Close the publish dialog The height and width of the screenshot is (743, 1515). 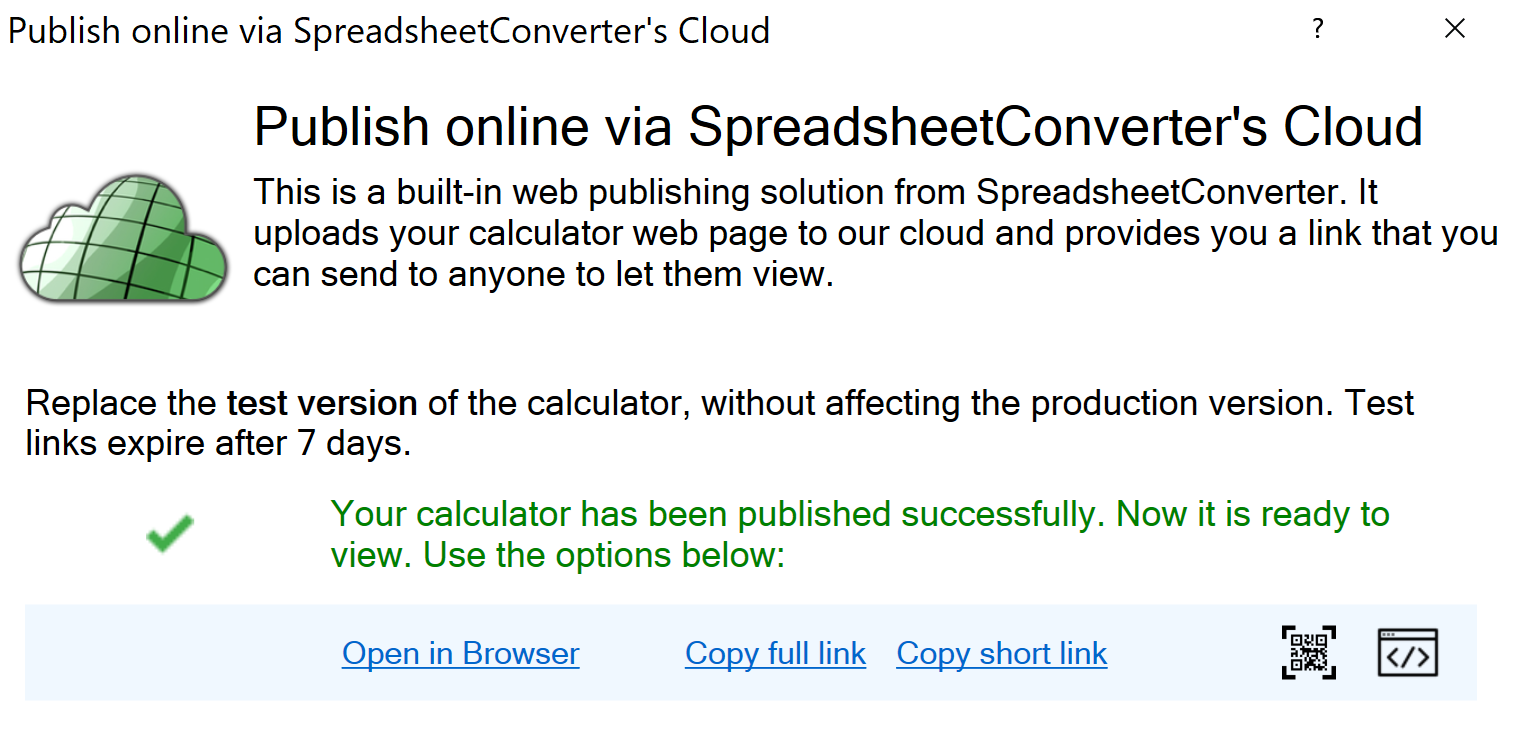click(1454, 28)
